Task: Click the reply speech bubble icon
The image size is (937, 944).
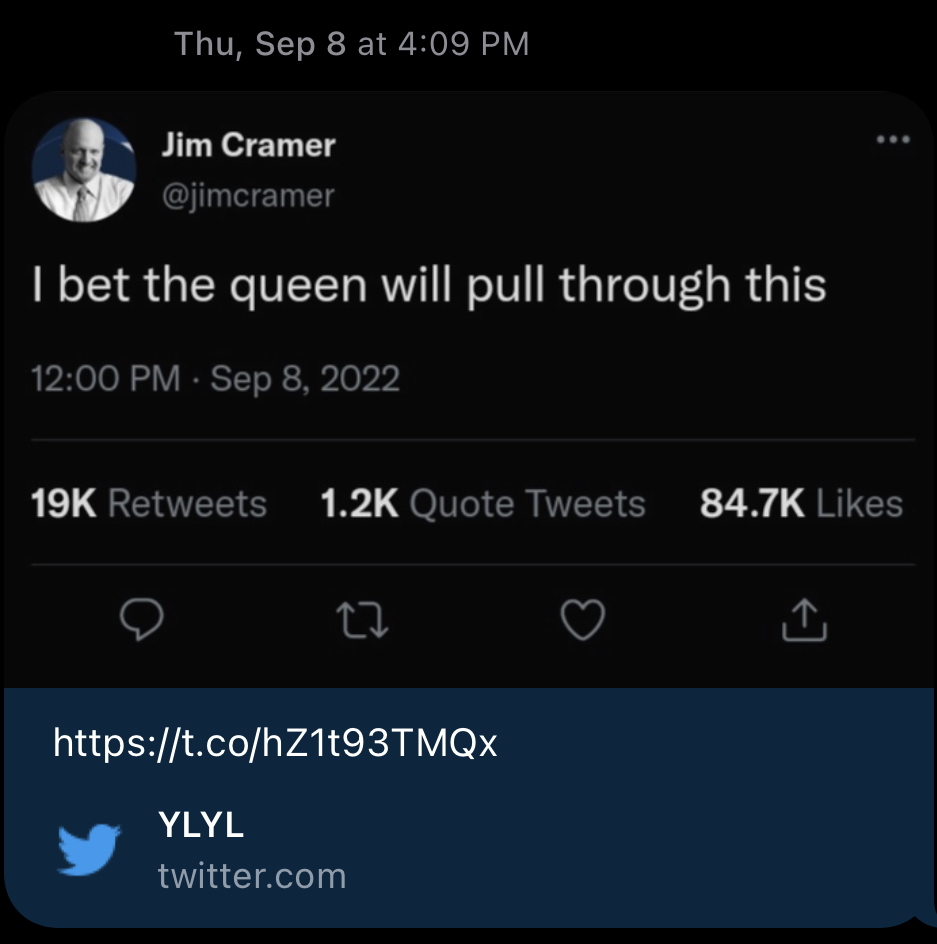Action: pyautogui.click(x=141, y=622)
